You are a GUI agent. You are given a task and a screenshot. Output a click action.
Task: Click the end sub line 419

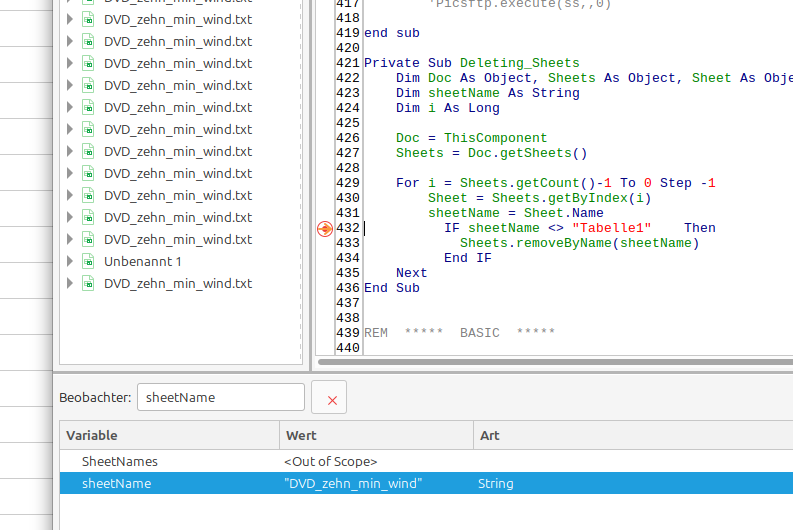point(392,33)
